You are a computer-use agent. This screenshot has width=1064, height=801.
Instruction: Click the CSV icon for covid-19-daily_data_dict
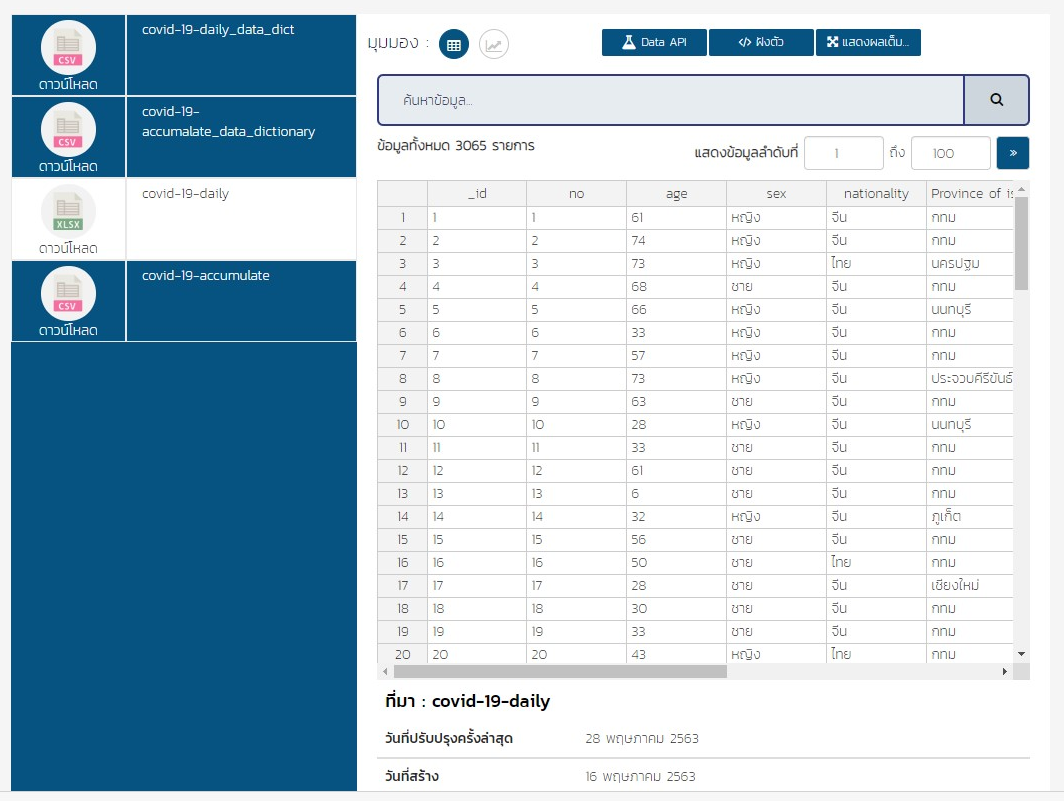tap(67, 47)
